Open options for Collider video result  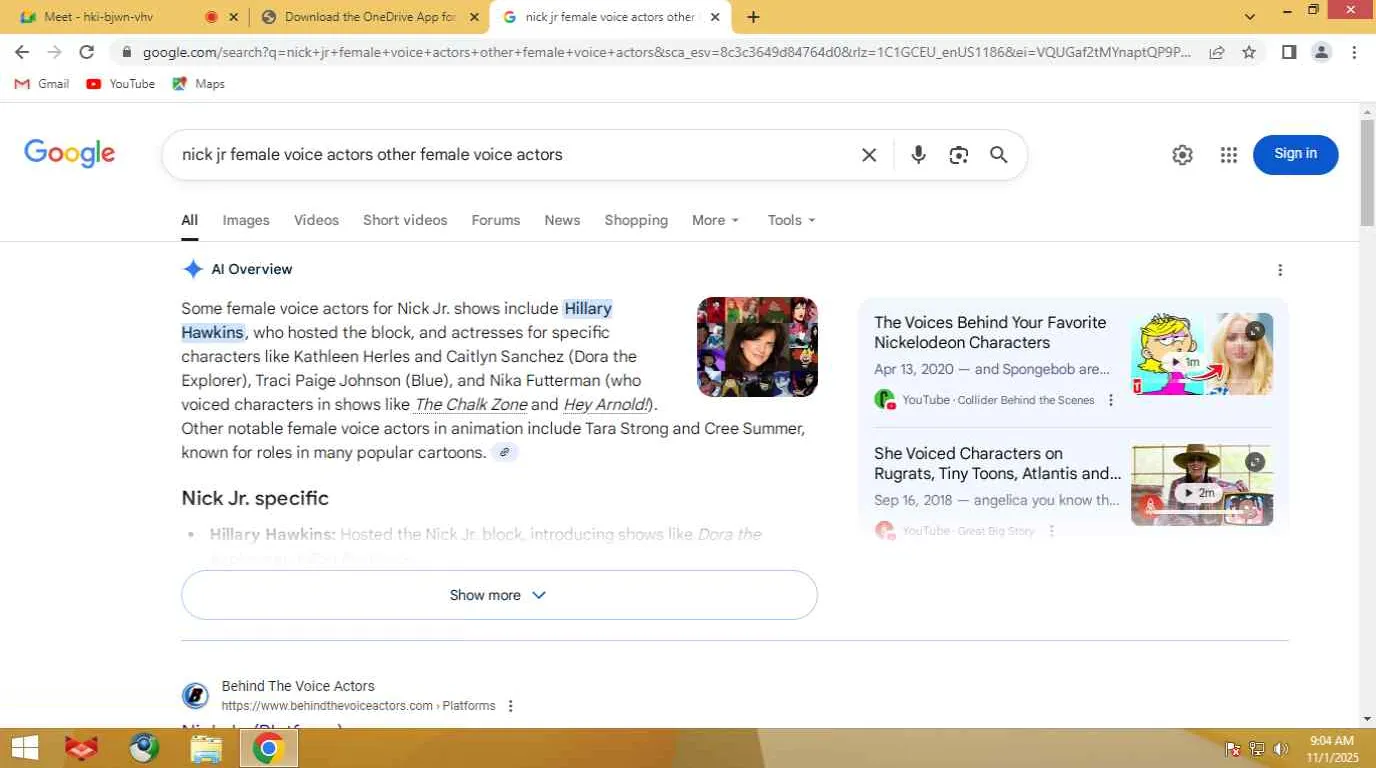tap(1110, 400)
